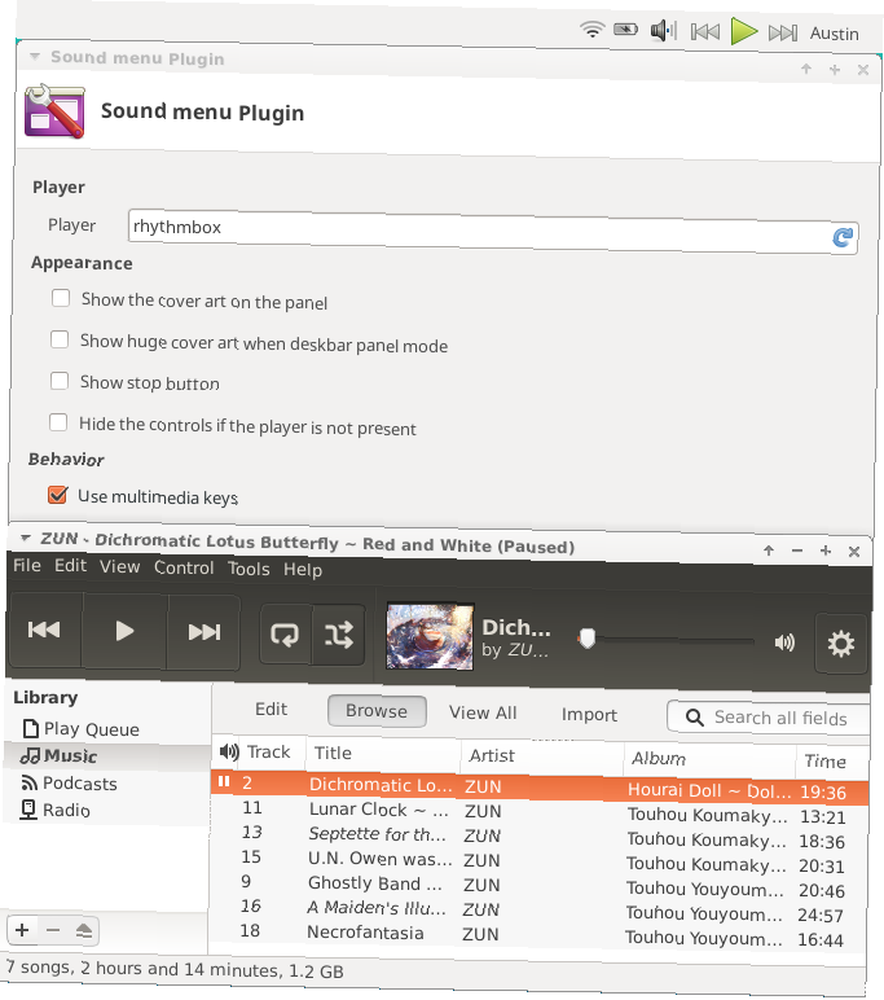Click the Sound menu Plugin wrench icon

54,112
